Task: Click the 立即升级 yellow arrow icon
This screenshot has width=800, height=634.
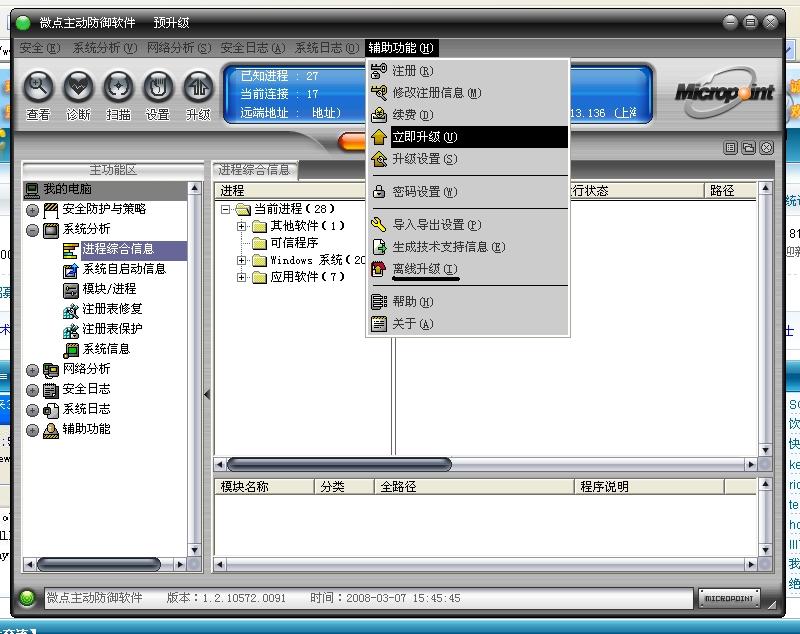Action: [x=379, y=137]
